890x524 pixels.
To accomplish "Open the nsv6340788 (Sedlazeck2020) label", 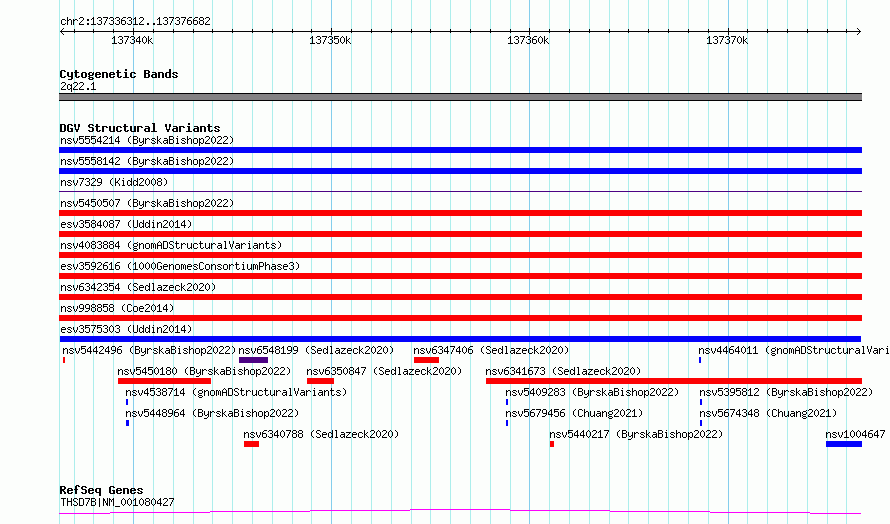I will [x=321, y=434].
